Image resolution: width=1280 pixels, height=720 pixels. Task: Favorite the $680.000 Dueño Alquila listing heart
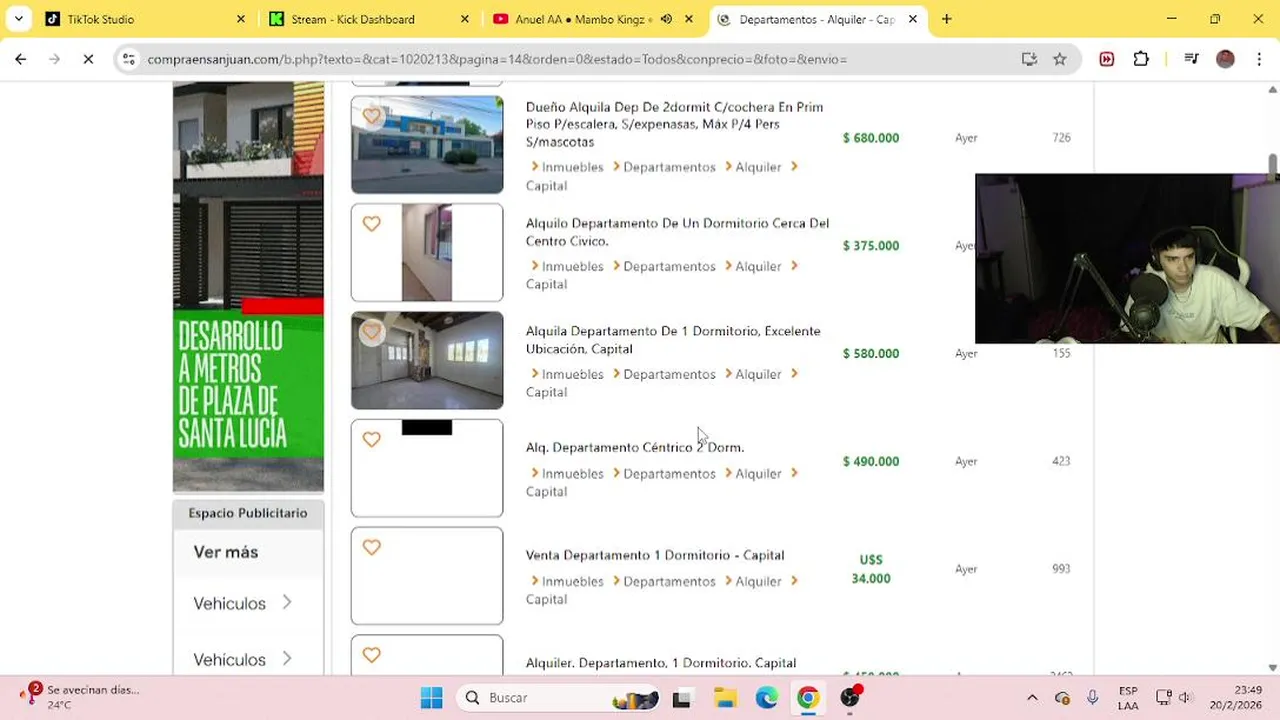click(371, 116)
